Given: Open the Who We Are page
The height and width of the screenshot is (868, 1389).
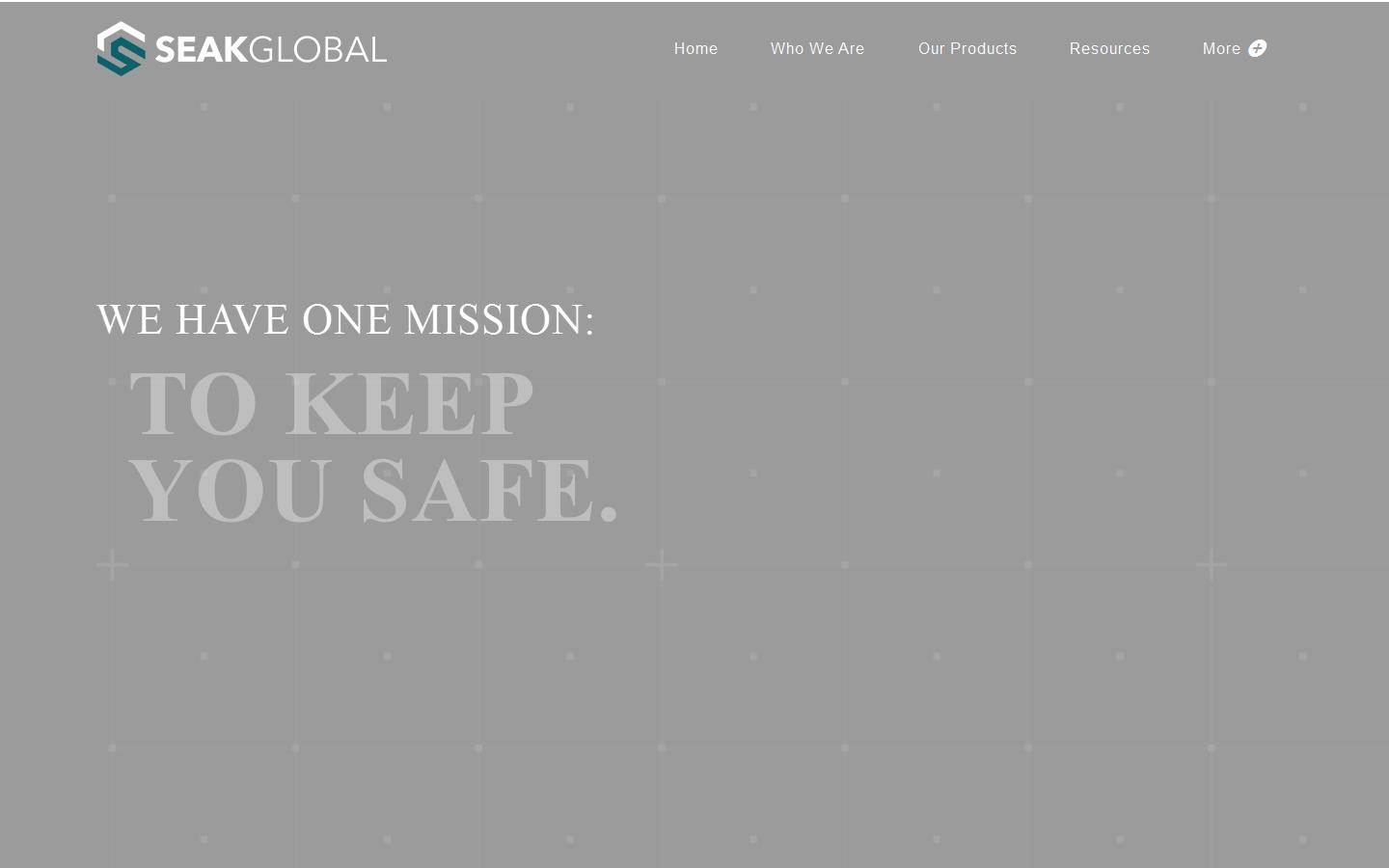Looking at the screenshot, I should [x=817, y=48].
